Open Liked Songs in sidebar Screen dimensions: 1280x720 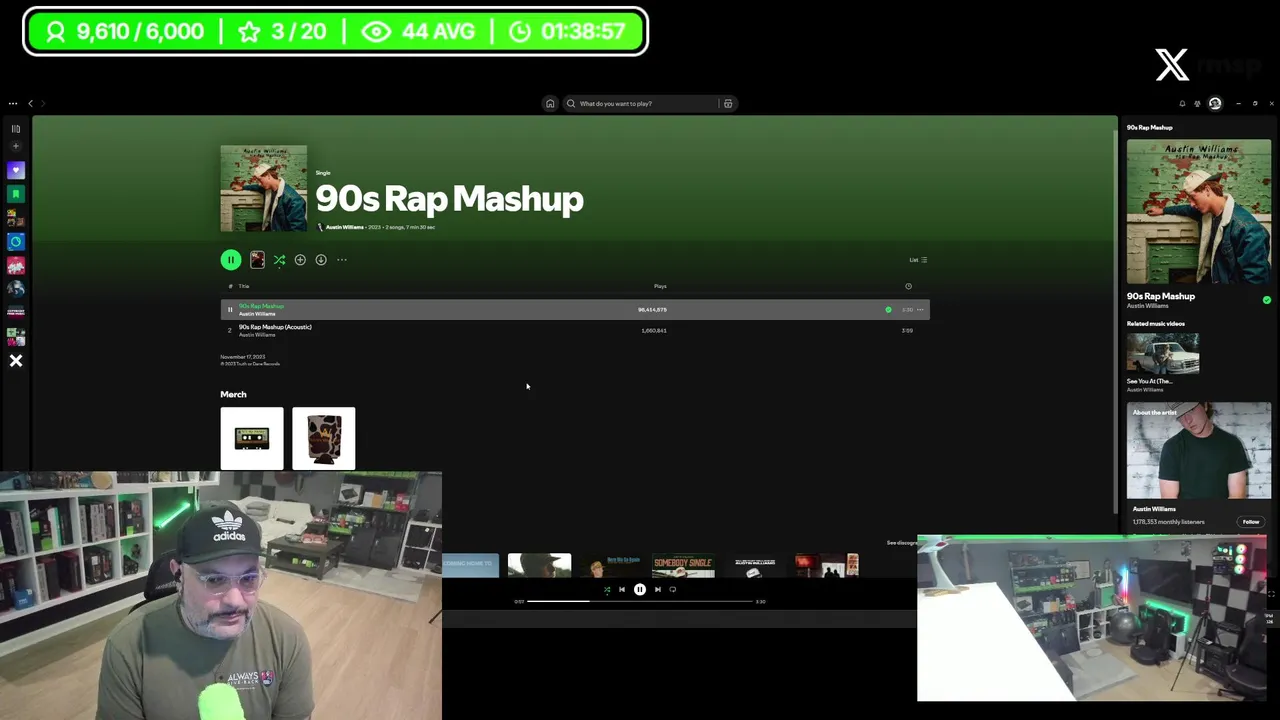click(x=16, y=170)
